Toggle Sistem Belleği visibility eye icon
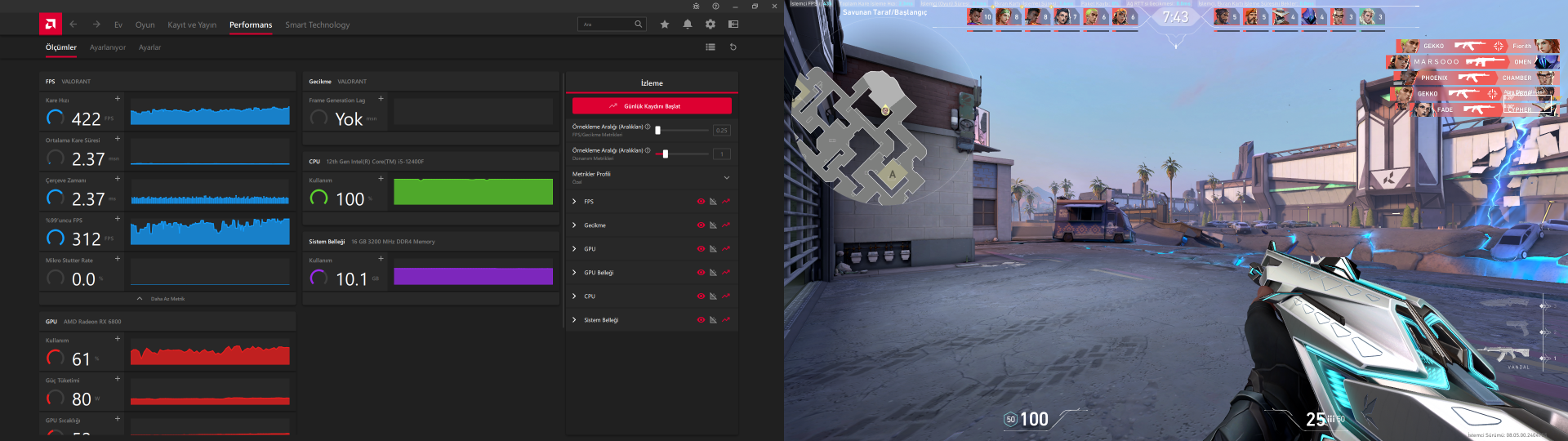 tap(701, 320)
